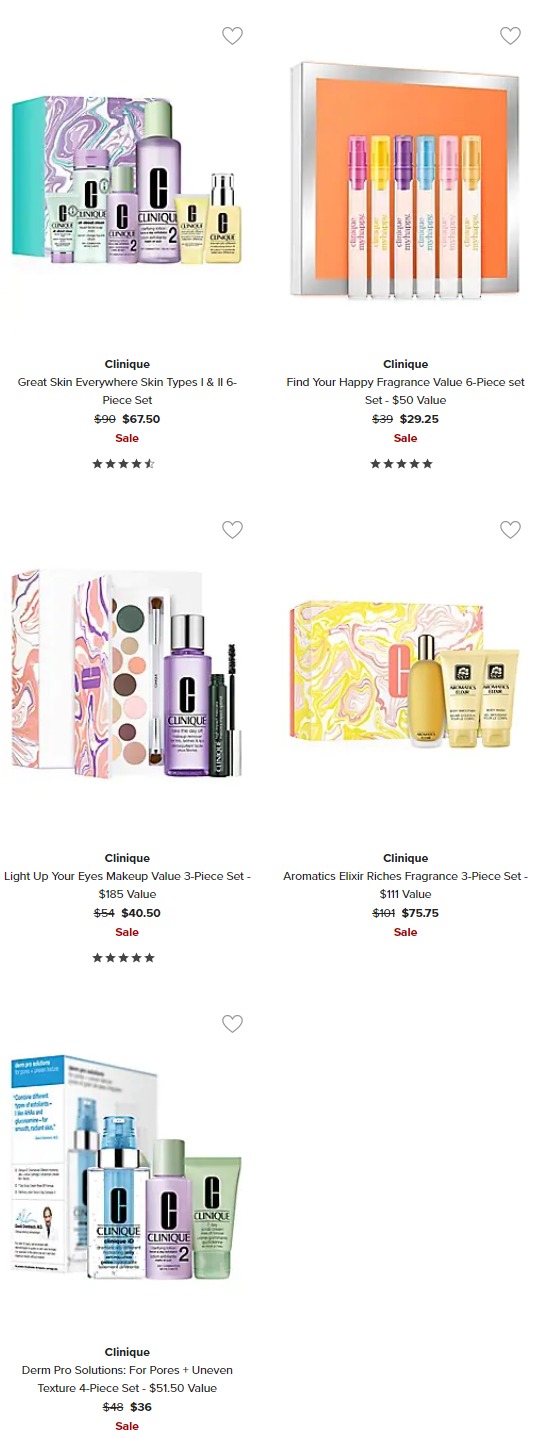
Task: View star rating for Great Skin Everywhere set
Action: (x=124, y=464)
